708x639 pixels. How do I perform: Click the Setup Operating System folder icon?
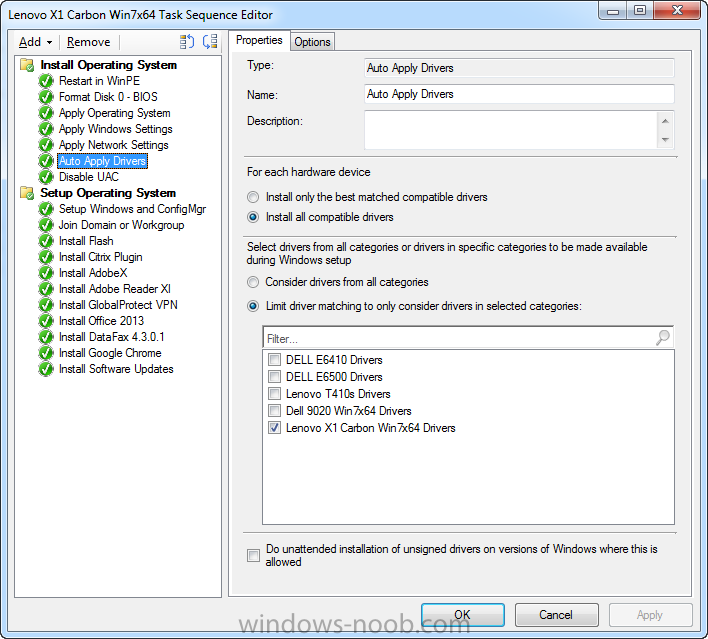point(27,193)
